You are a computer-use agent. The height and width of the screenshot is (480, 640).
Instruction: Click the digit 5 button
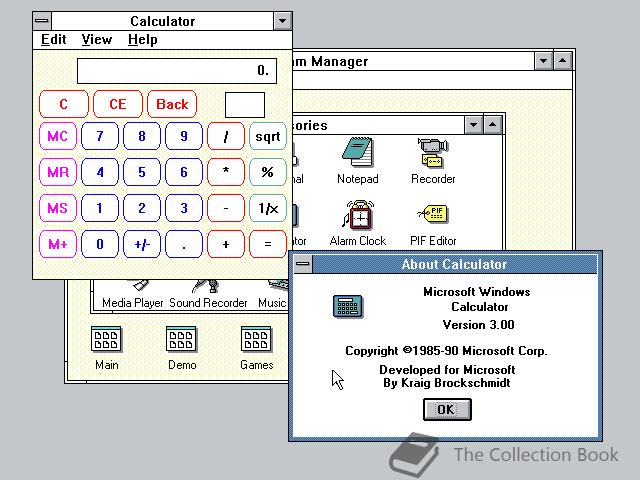[x=142, y=172]
